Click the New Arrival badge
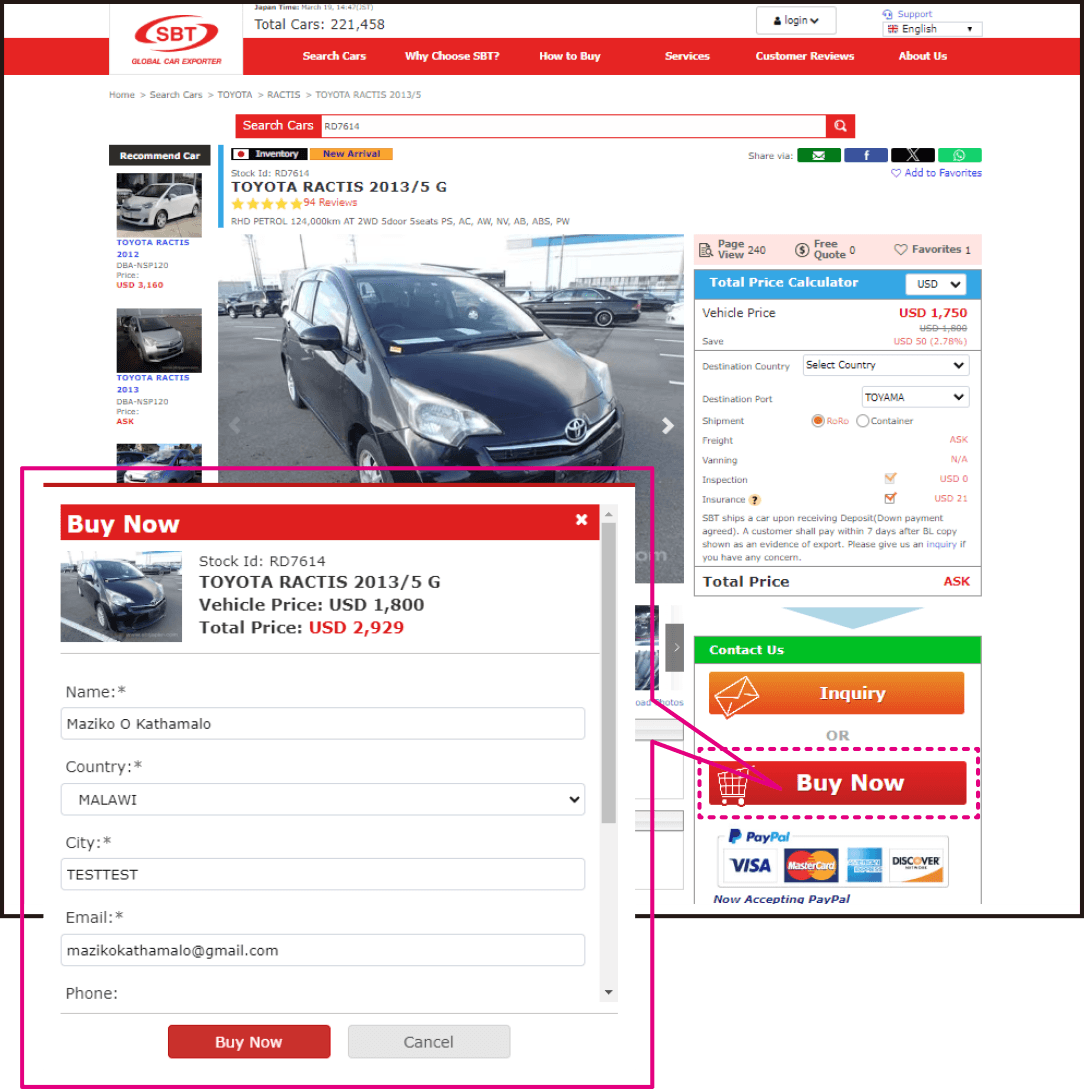The width and height of the screenshot is (1084, 1089). 351,154
